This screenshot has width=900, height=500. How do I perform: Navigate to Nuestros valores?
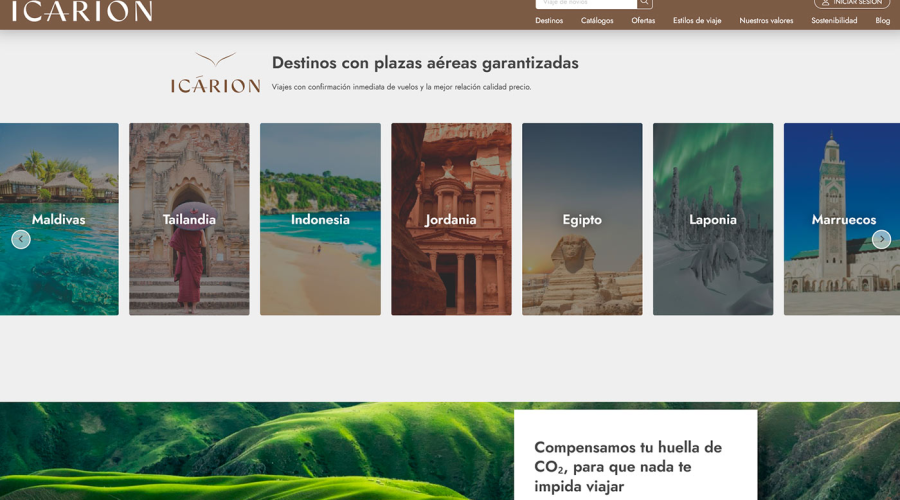pos(766,21)
